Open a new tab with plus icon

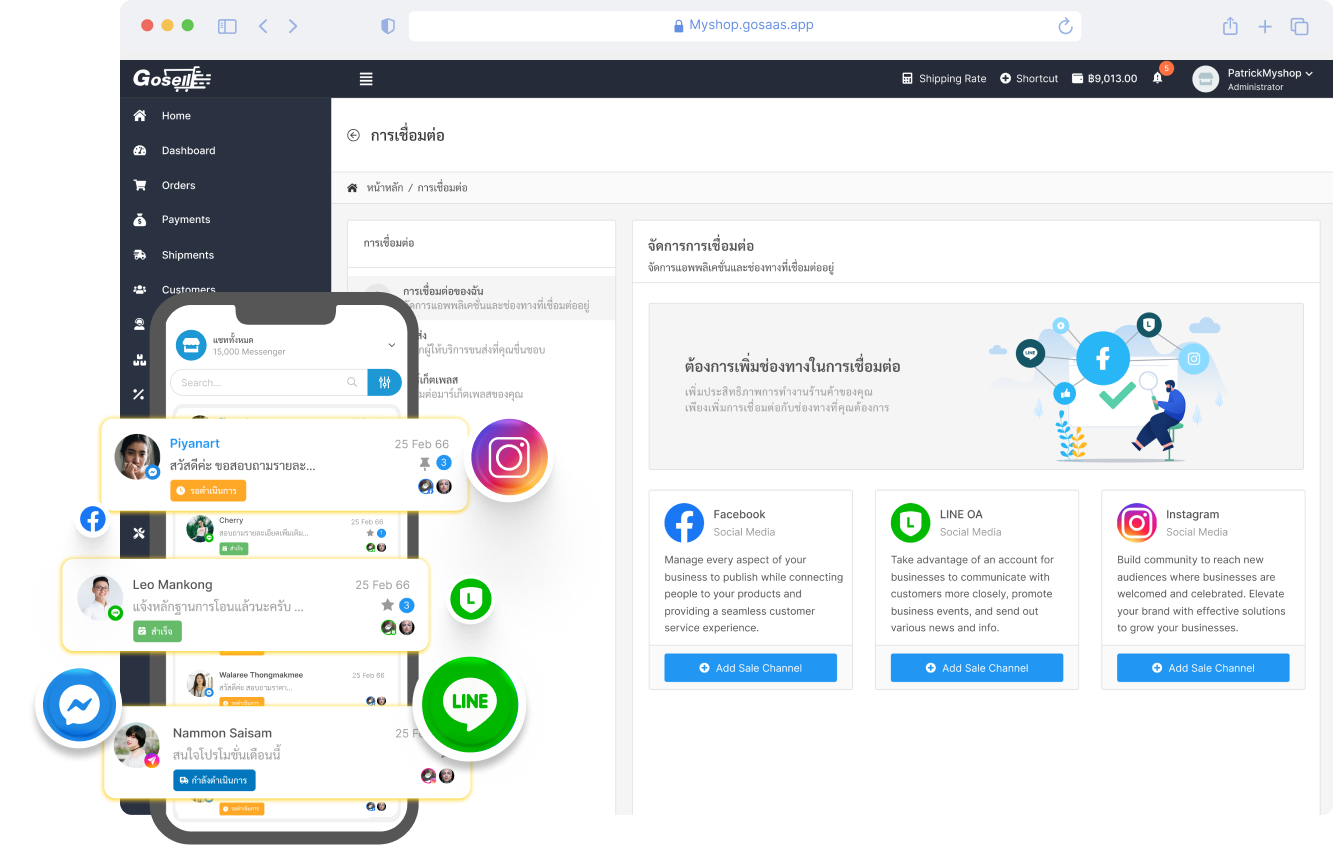1265,27
